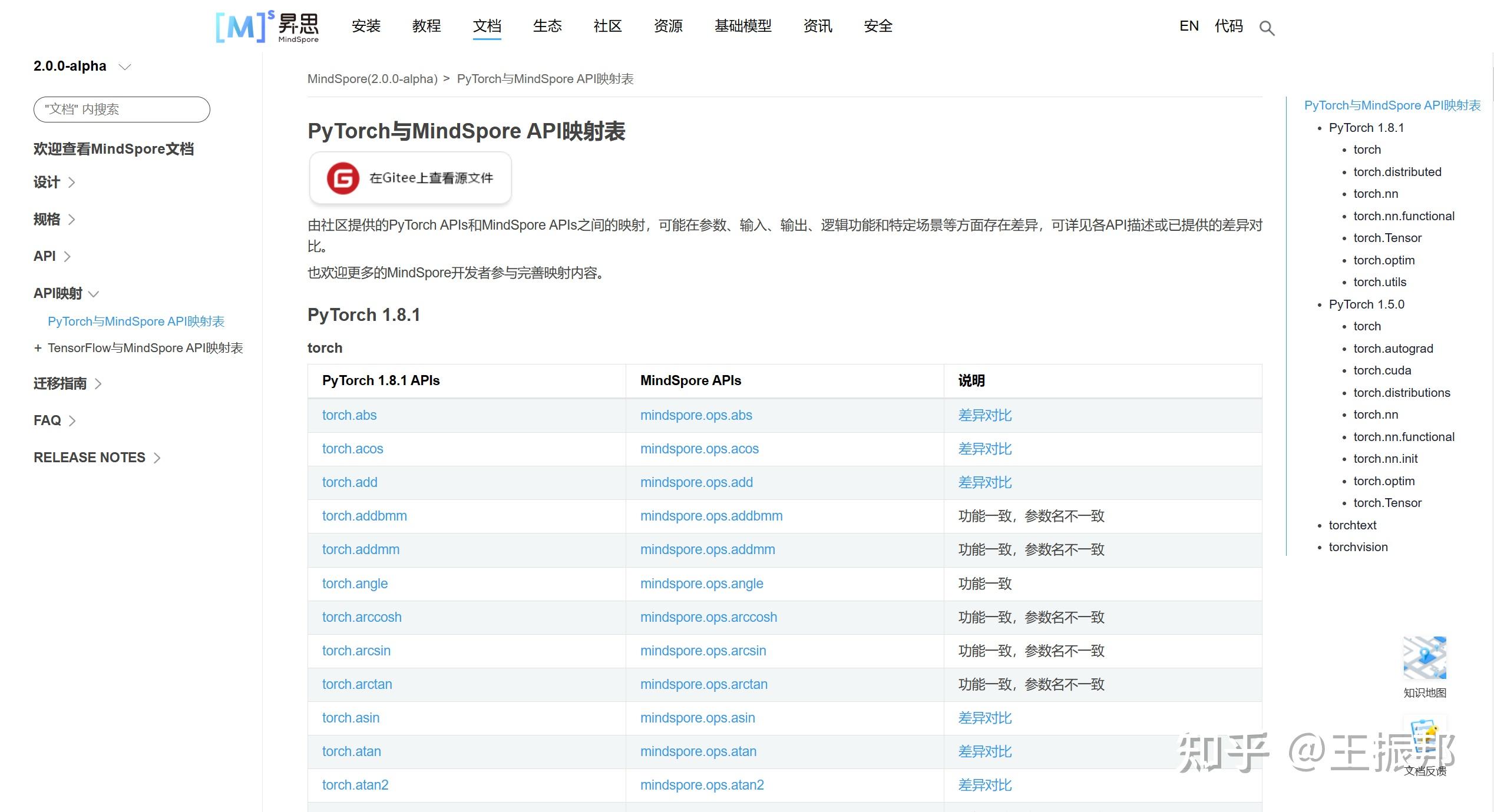Viewport: 1494px width, 812px height.
Task: Open the 2.0.0-alpha version selector
Action: (82, 66)
